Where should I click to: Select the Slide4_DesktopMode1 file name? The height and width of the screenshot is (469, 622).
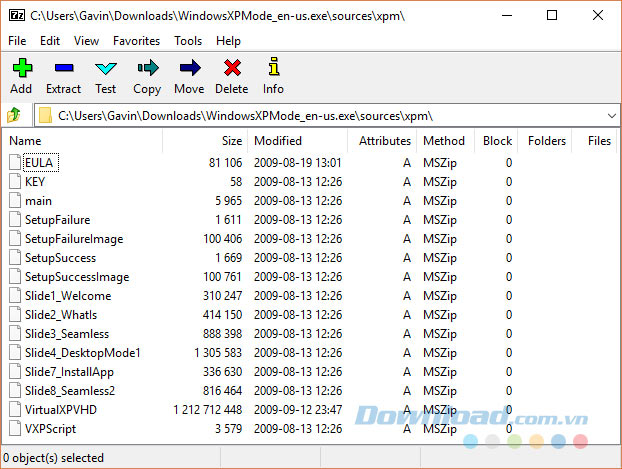tap(83, 353)
